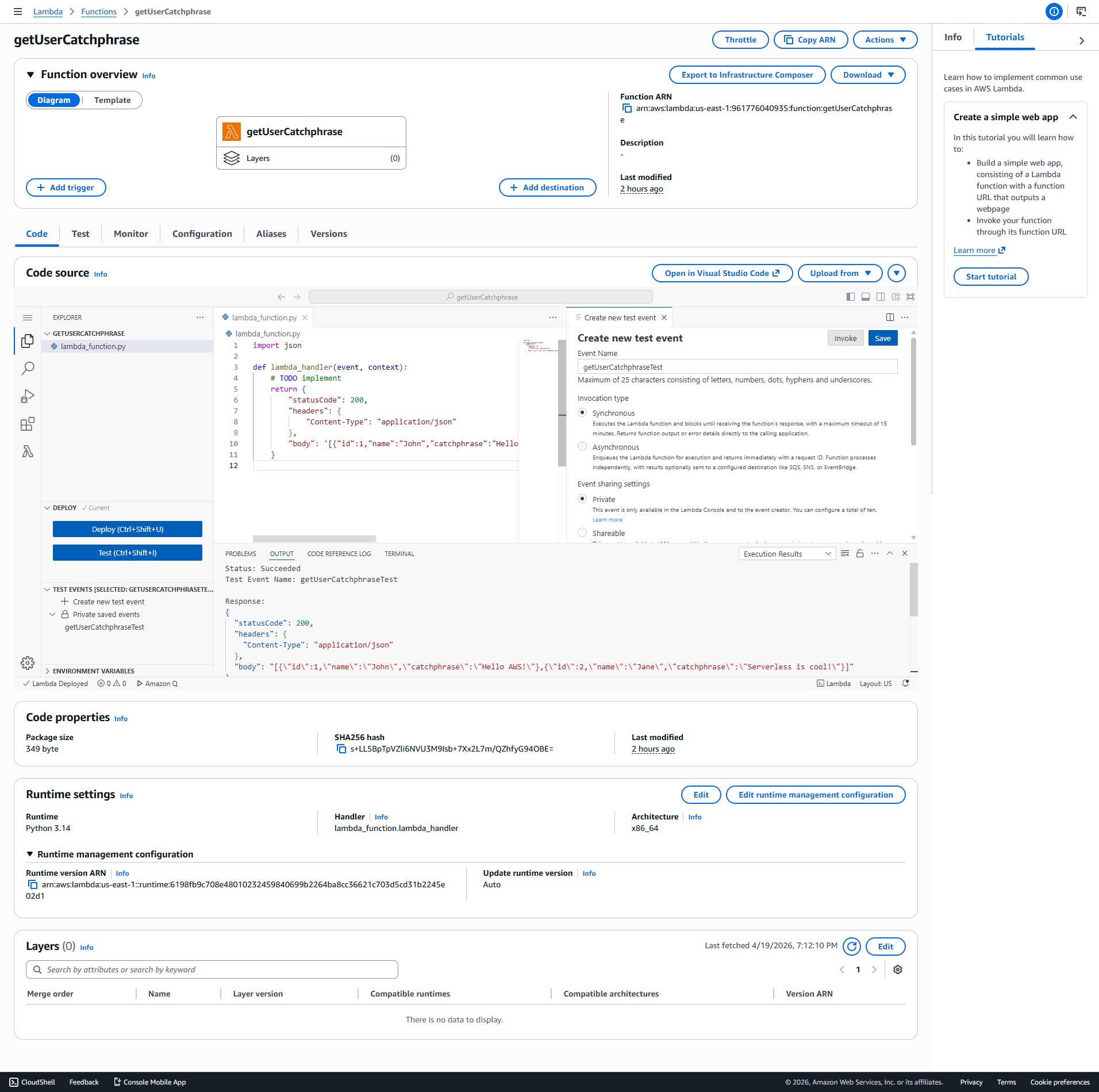This screenshot has width=1099, height=1092.
Task: Collapse Create a simple web app
Action: coord(1073,117)
